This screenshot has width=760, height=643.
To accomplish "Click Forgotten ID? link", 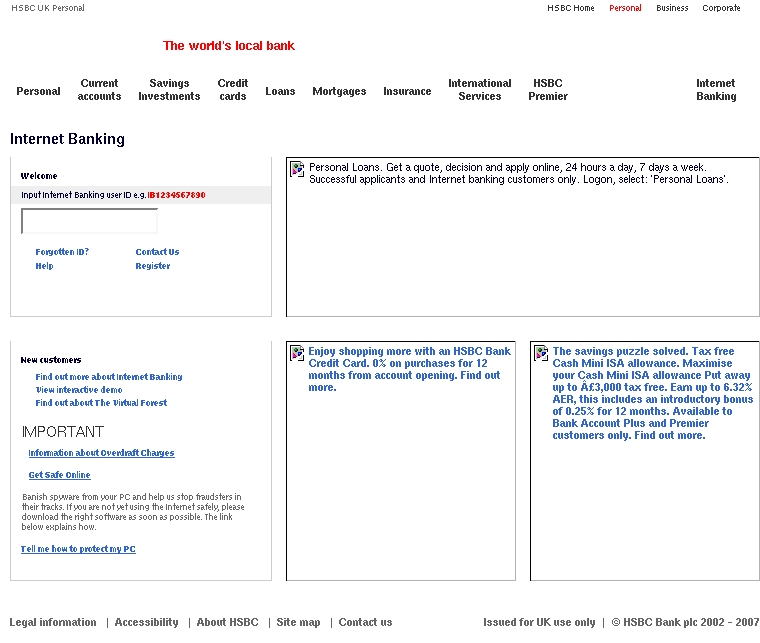I will [62, 252].
